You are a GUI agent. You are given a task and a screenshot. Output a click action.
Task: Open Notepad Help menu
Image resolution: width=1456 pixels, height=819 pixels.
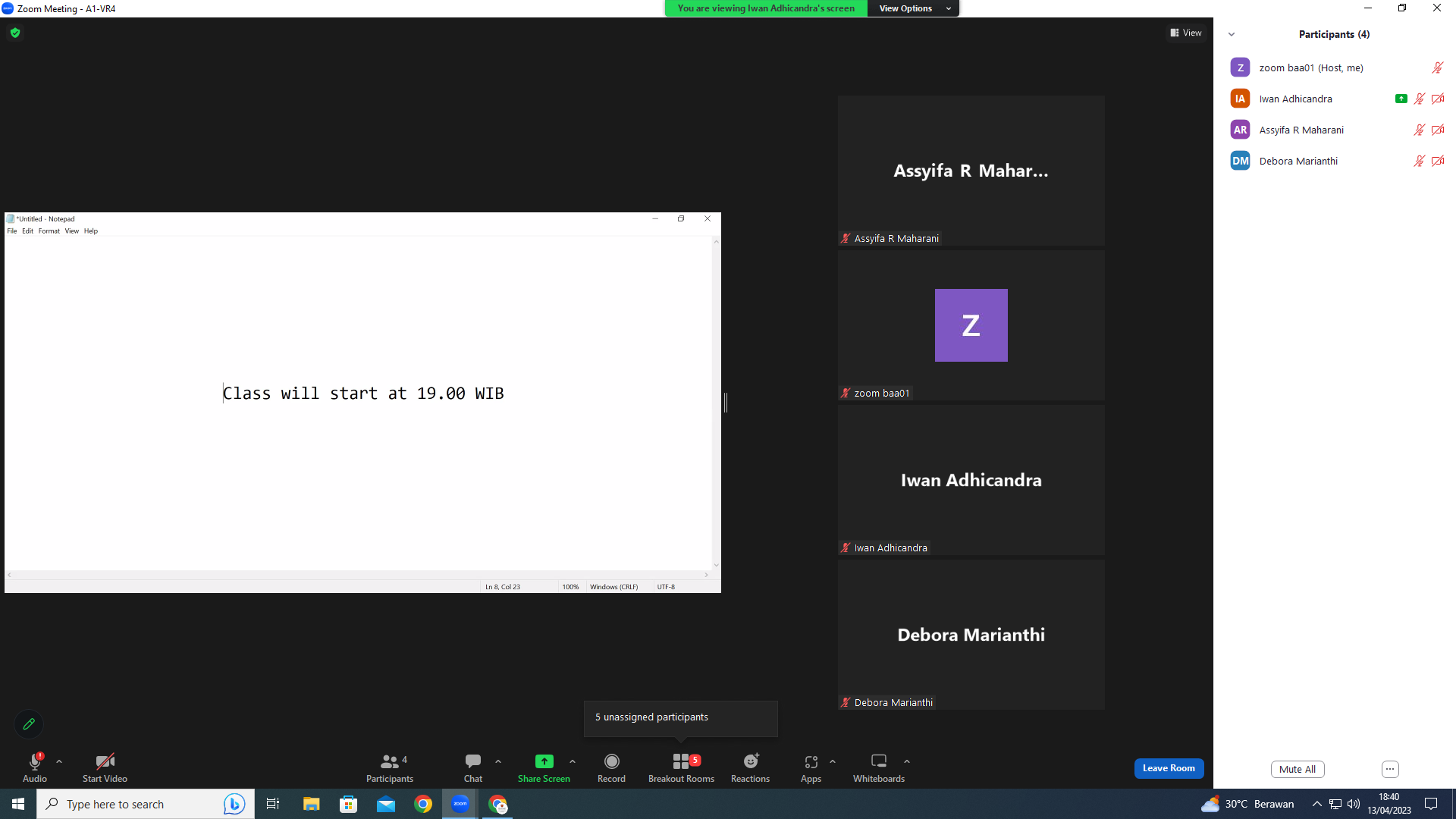(x=91, y=231)
